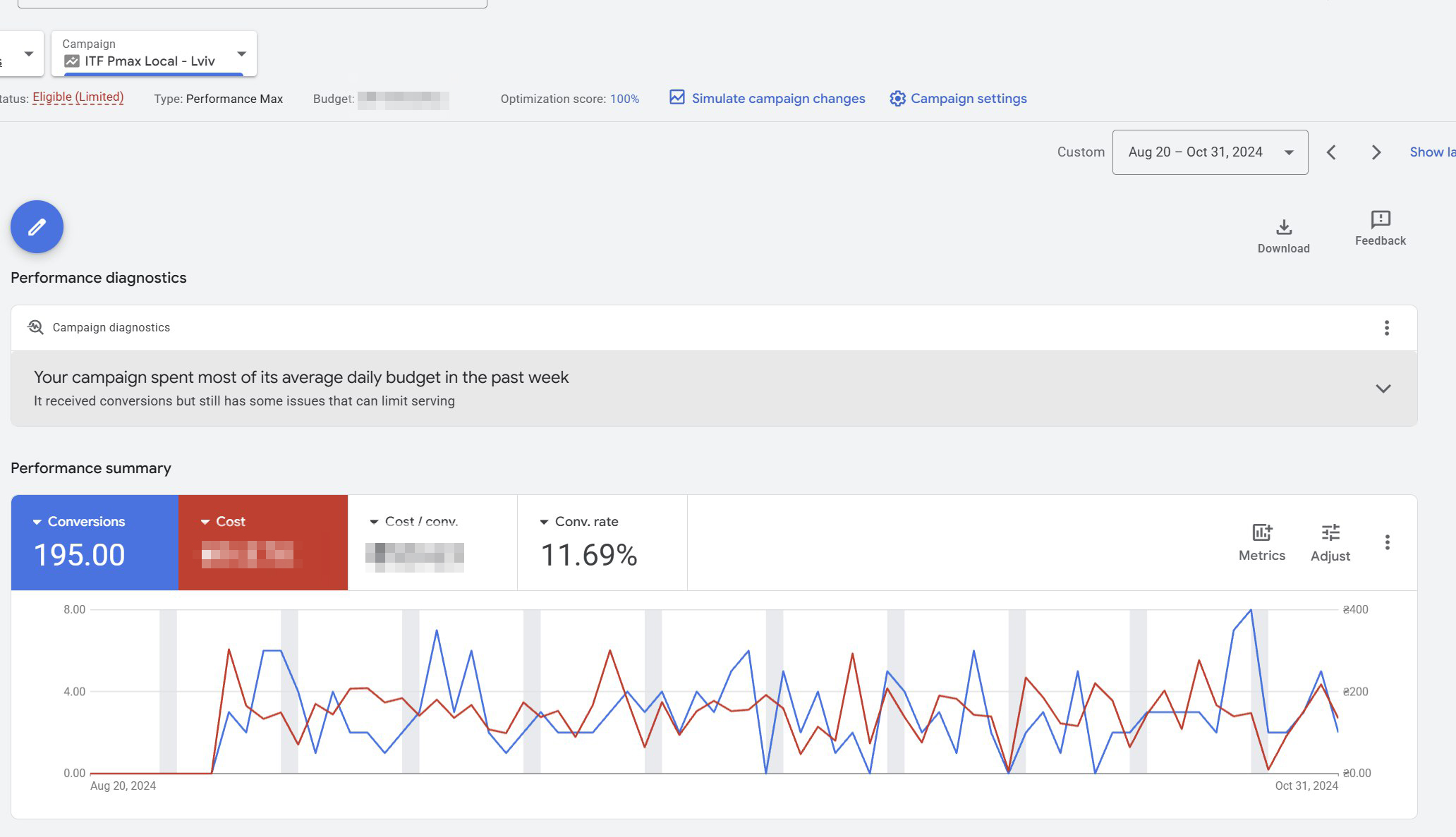Go to next date range arrow
Image resolution: width=1456 pixels, height=837 pixels.
pos(1376,152)
